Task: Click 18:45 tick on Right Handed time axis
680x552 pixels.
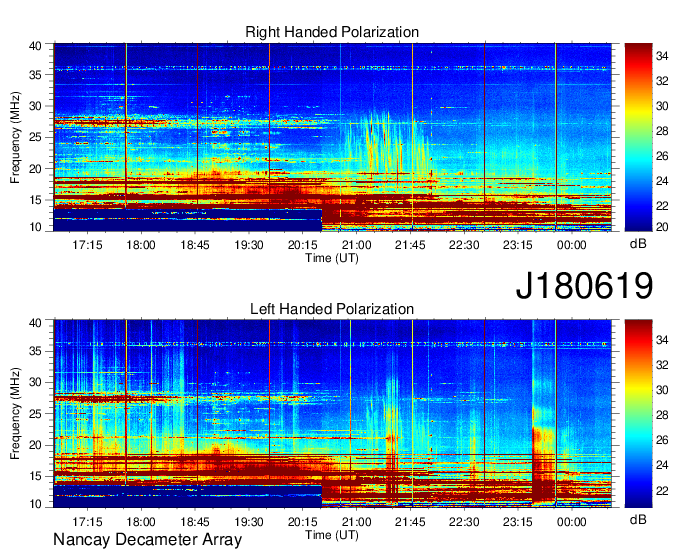Action: click(195, 245)
